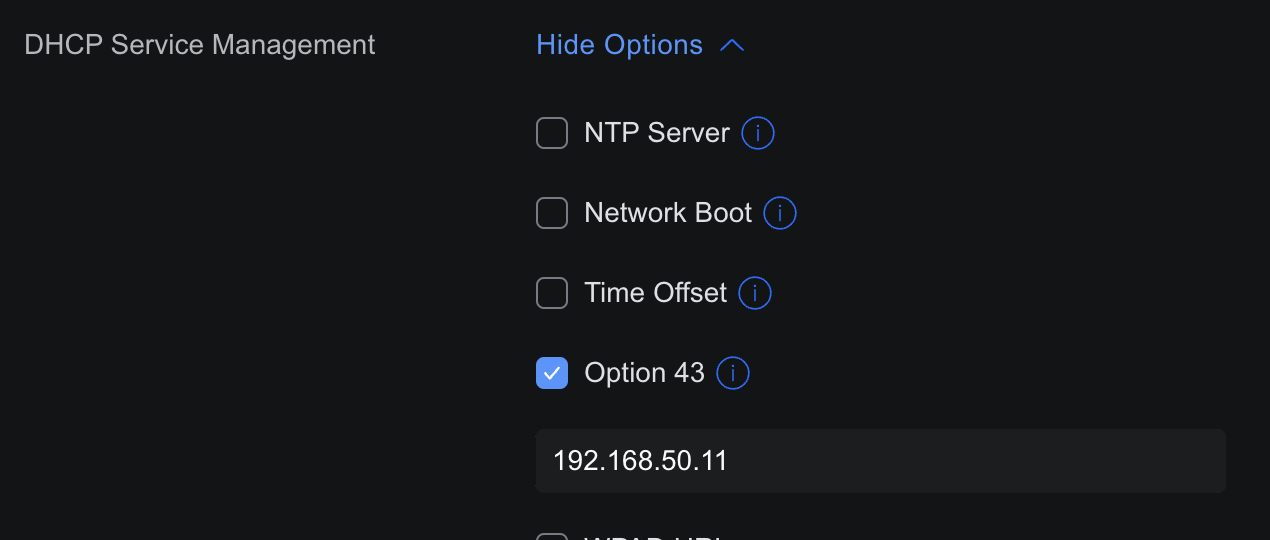Open the Network Boot info tooltip icon
This screenshot has height=540, width=1270.
[780, 213]
